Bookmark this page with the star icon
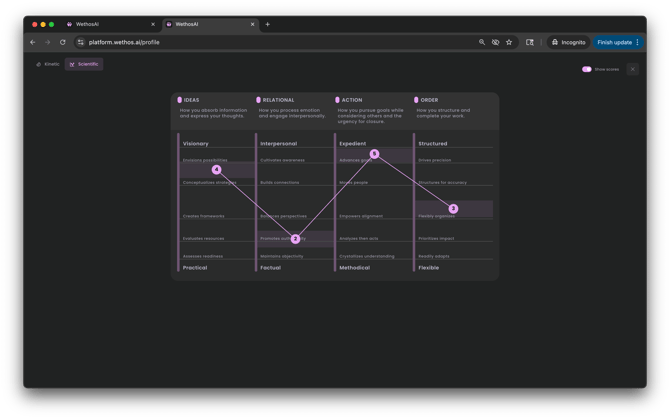The width and height of the screenshot is (670, 419). tap(509, 42)
